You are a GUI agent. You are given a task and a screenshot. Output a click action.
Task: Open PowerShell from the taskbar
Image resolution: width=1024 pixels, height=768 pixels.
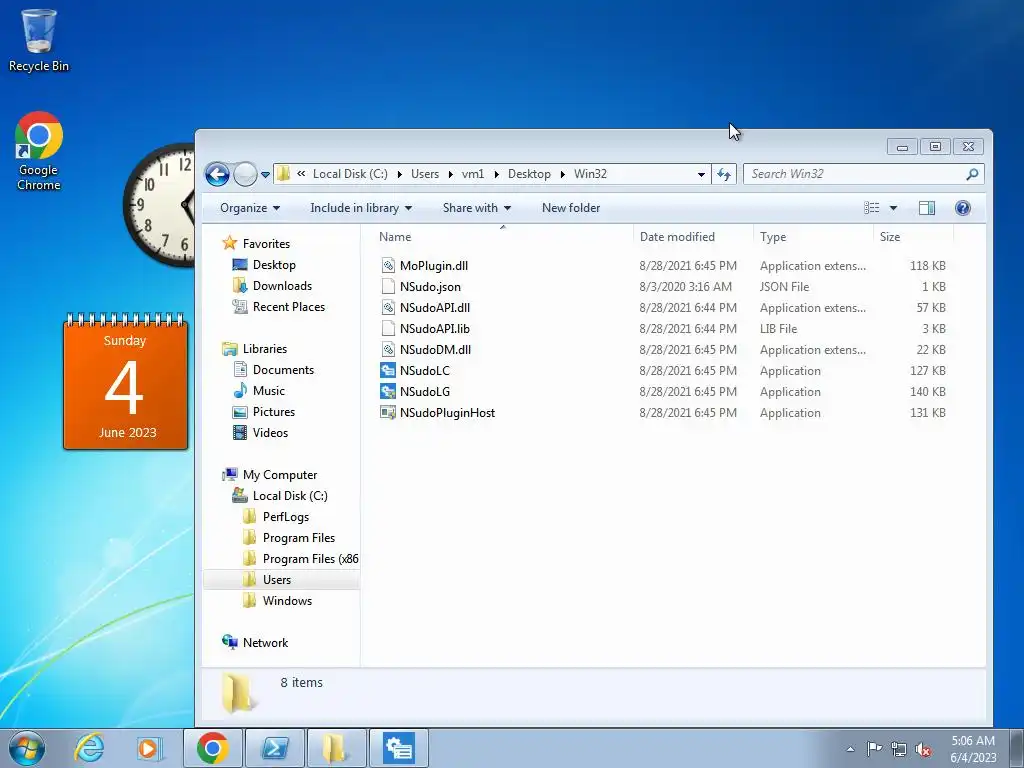point(274,748)
